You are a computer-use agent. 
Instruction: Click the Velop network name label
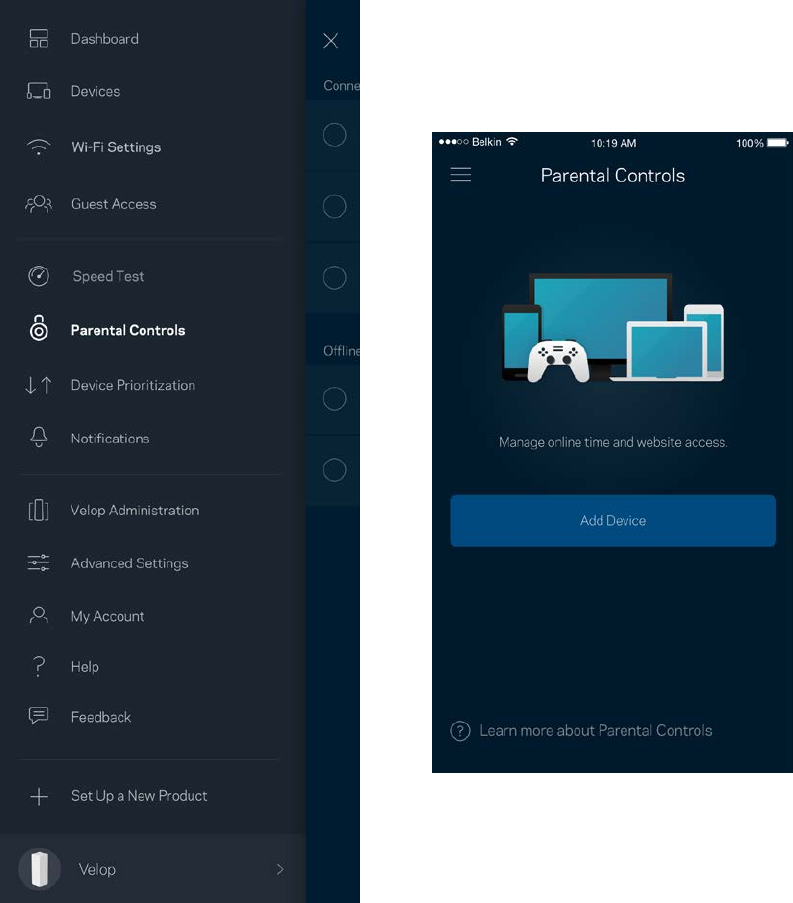pyautogui.click(x=97, y=870)
